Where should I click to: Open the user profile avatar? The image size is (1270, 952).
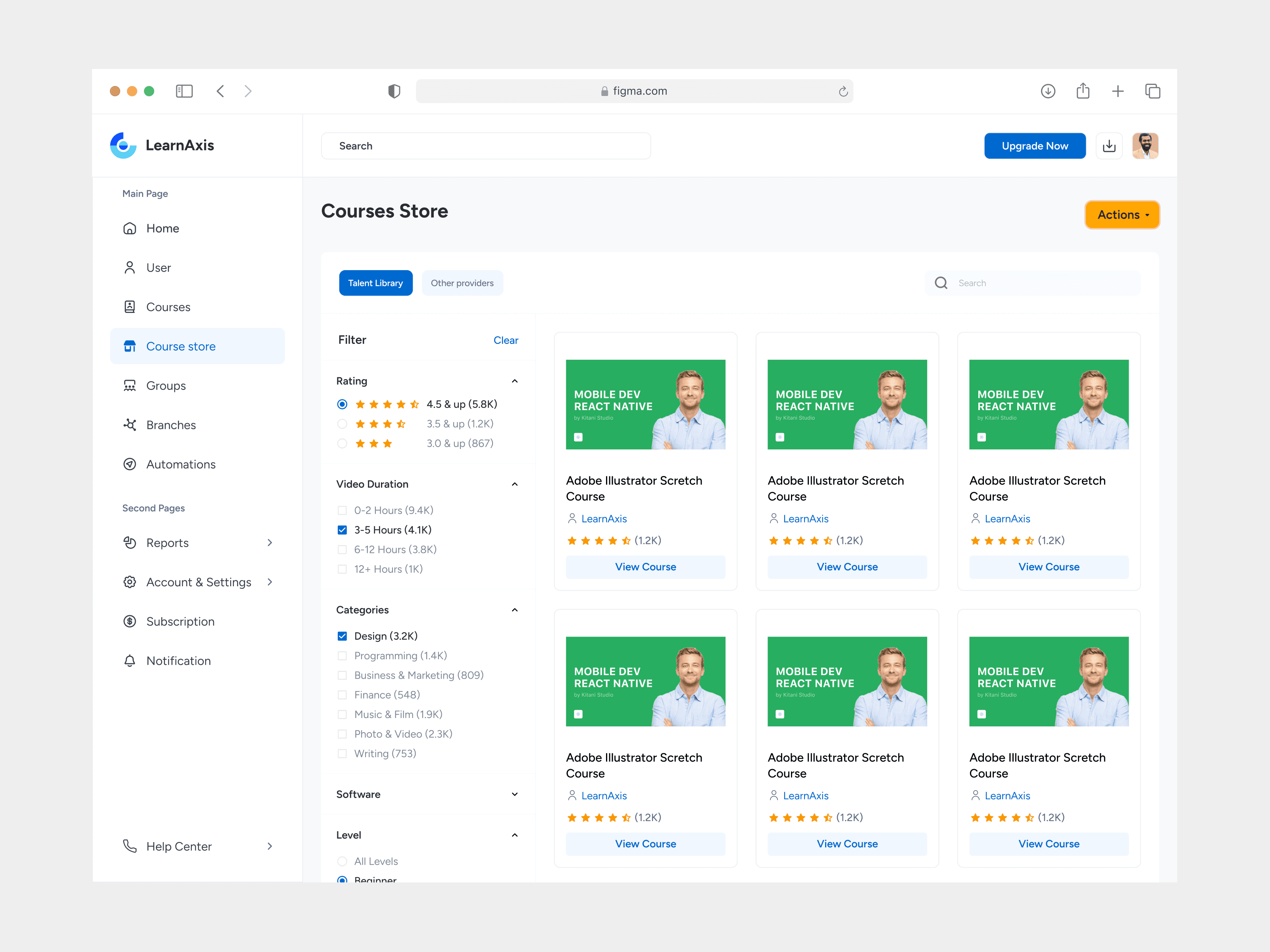coord(1145,146)
